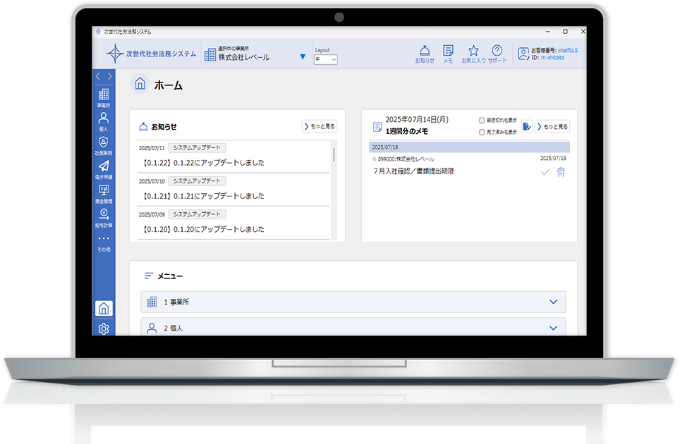Open お知らせ bell icon in header
680x444 pixels.
coord(424,52)
